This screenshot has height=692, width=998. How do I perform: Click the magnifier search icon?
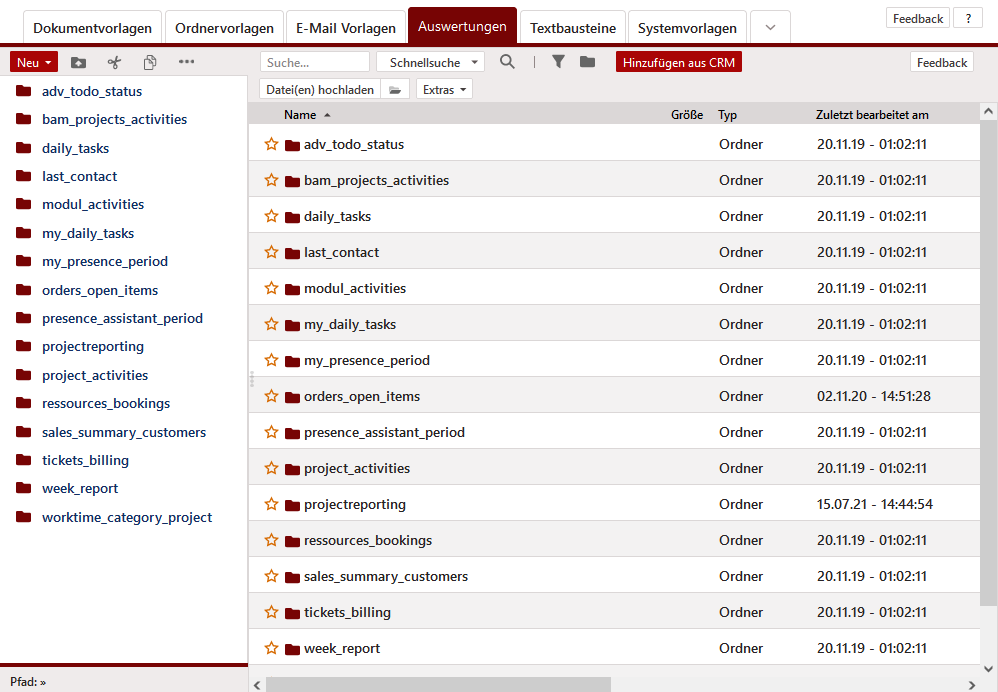[508, 62]
